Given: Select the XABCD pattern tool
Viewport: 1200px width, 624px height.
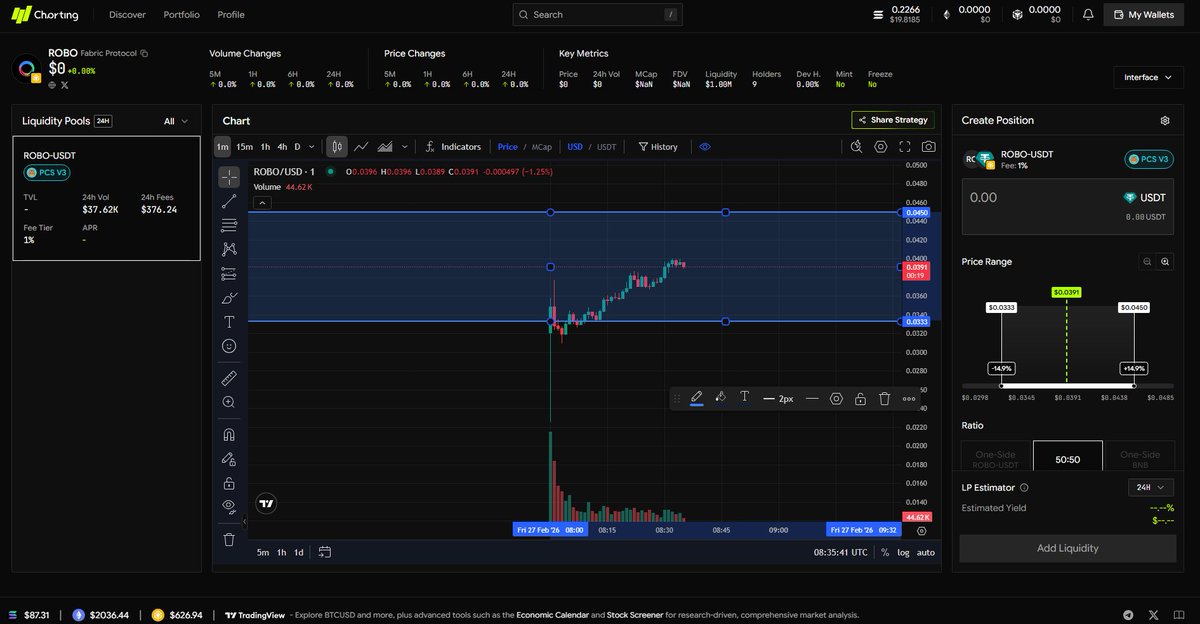Looking at the screenshot, I should click(229, 249).
